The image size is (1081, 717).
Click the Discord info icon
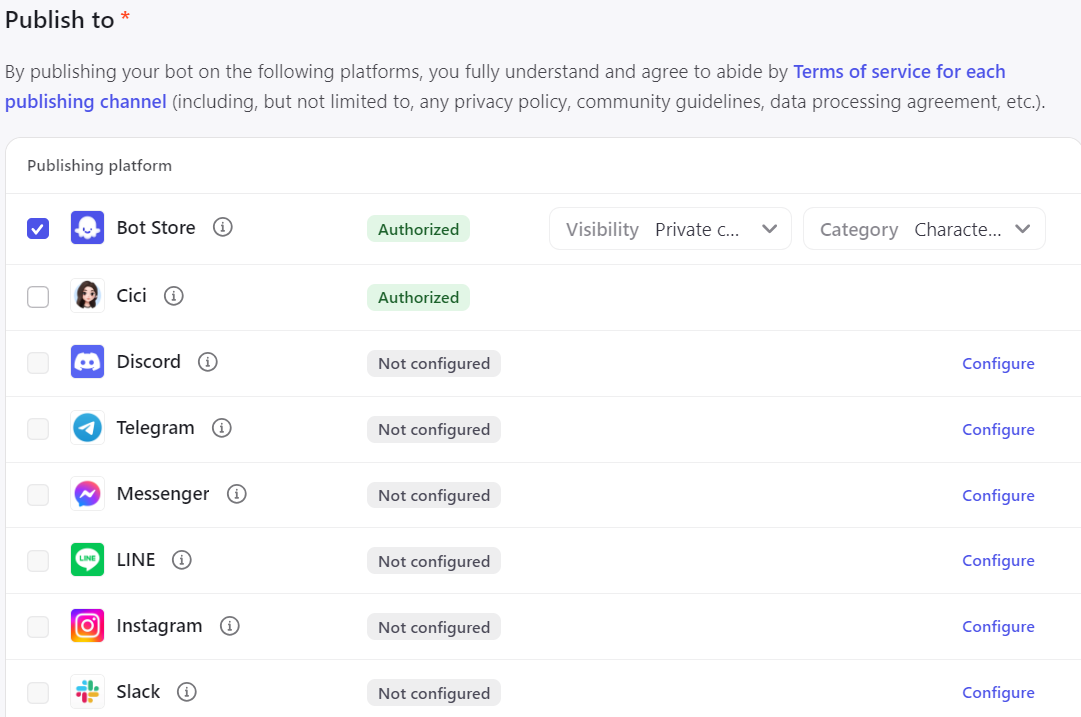point(208,362)
